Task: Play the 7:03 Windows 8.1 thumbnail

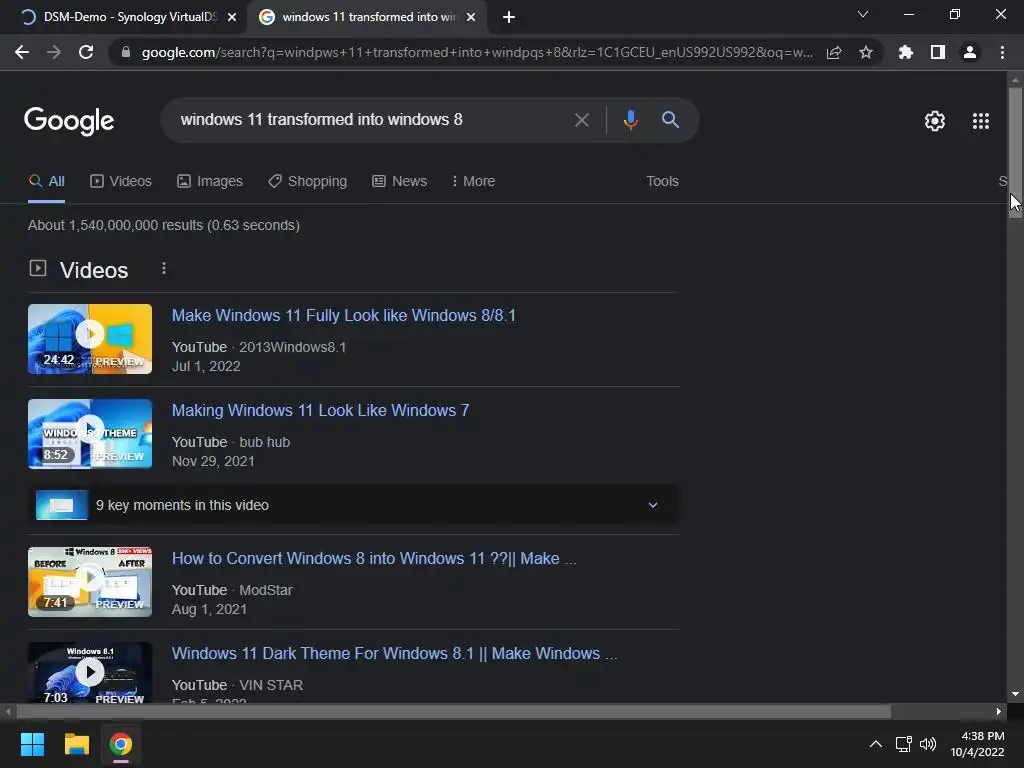Action: click(x=90, y=673)
